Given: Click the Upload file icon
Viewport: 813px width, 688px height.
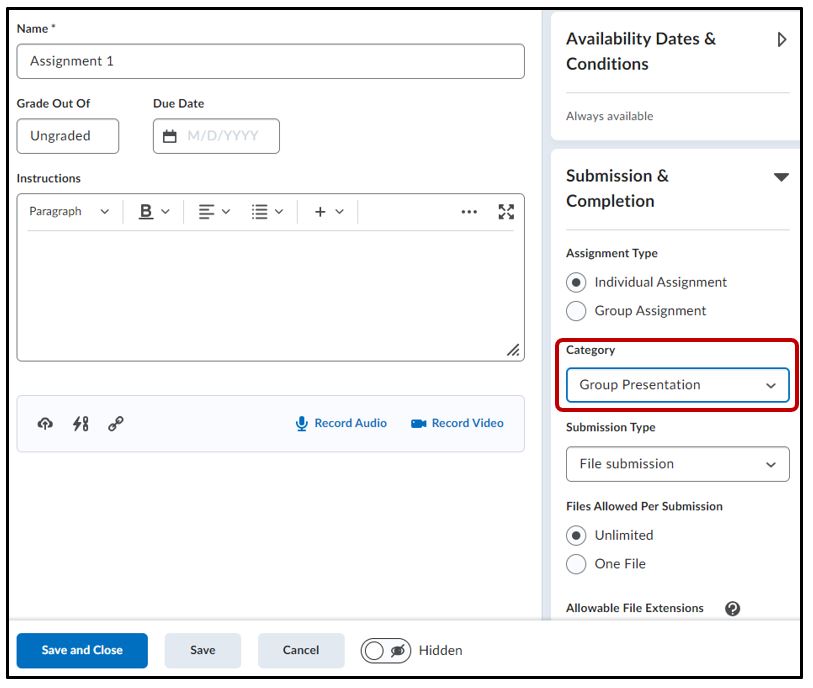Looking at the screenshot, I should point(45,424).
